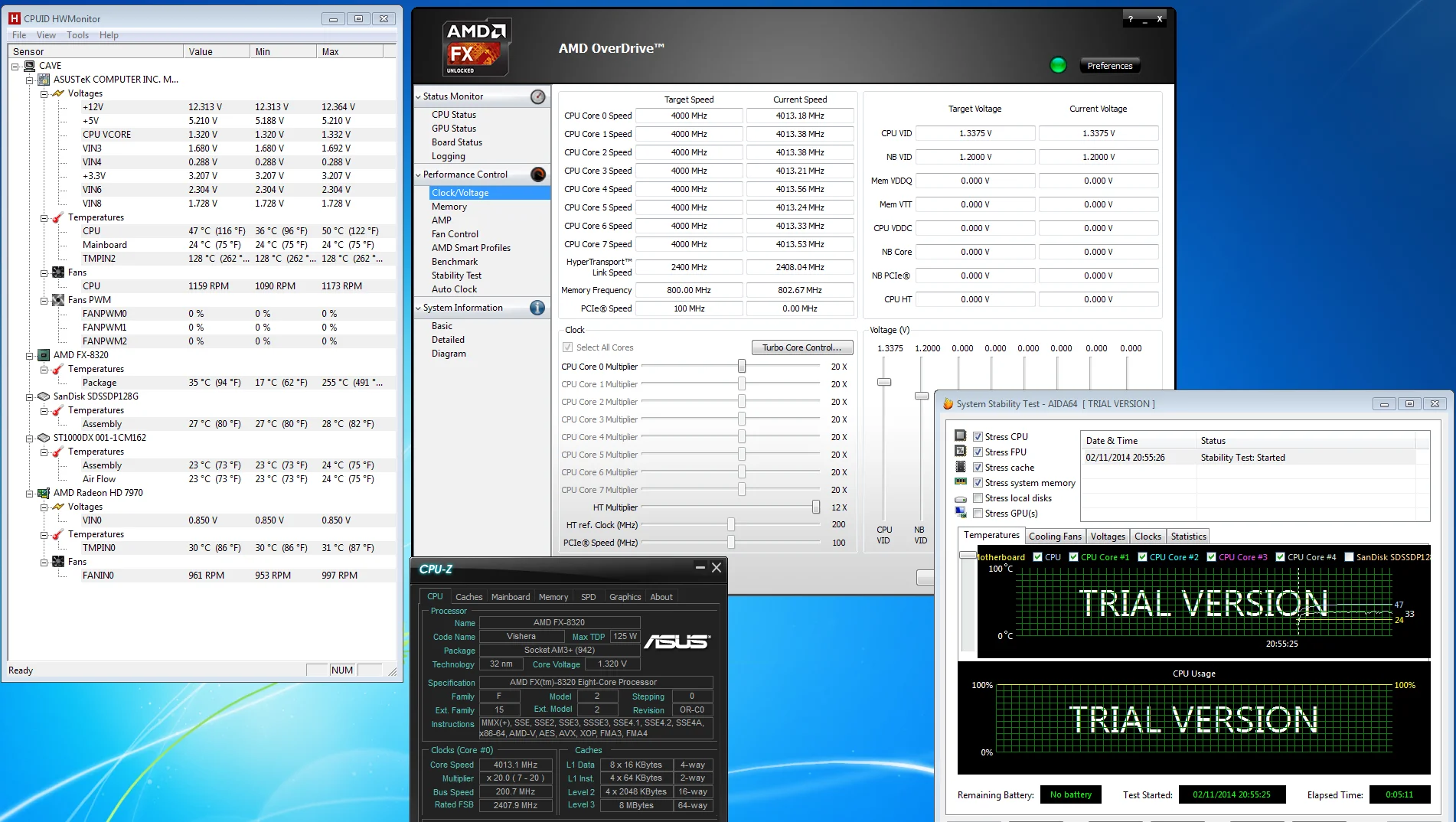Click the Stress system memory RAM icon

[961, 482]
